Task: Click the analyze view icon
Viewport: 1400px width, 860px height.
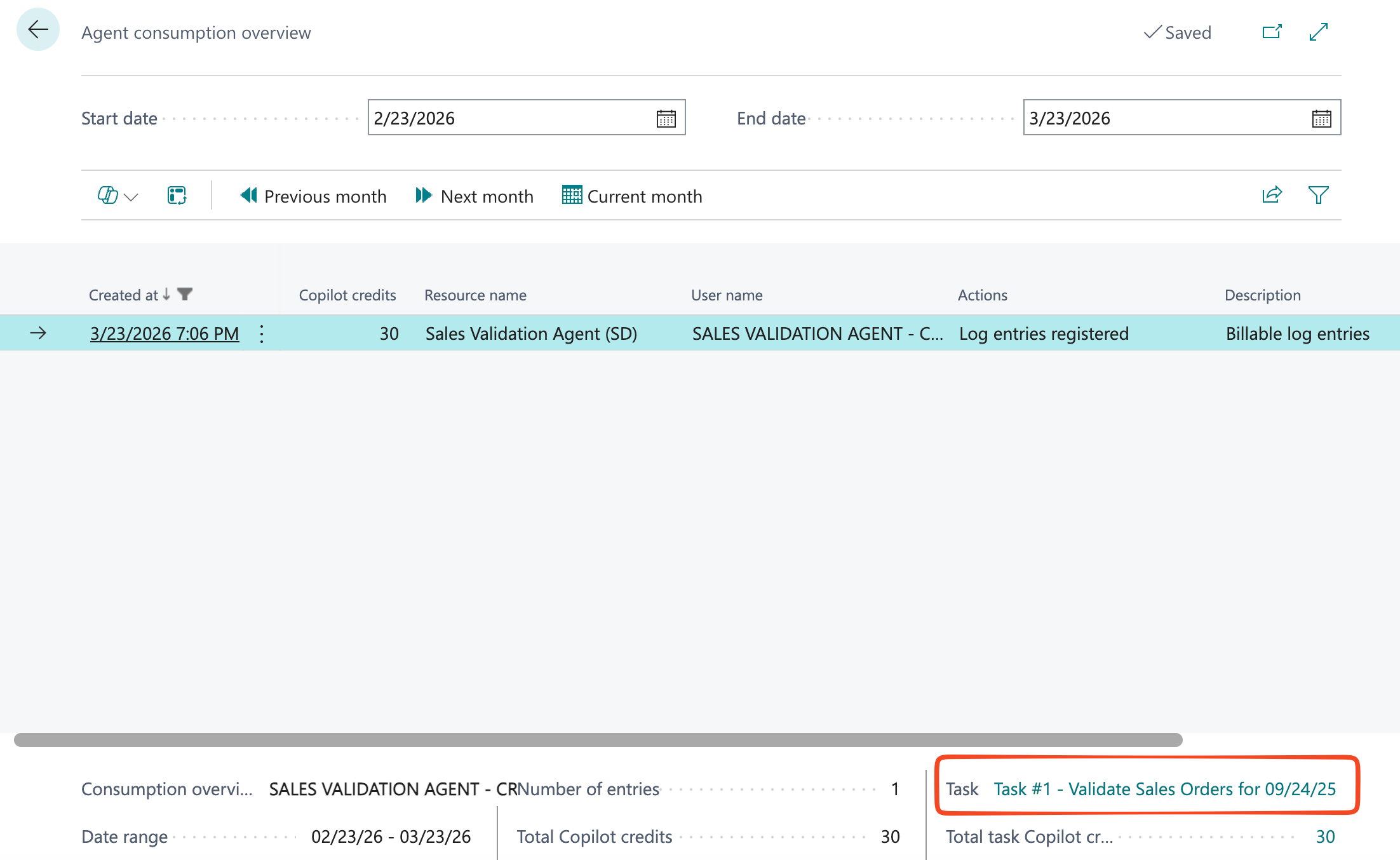Action: coord(177,196)
